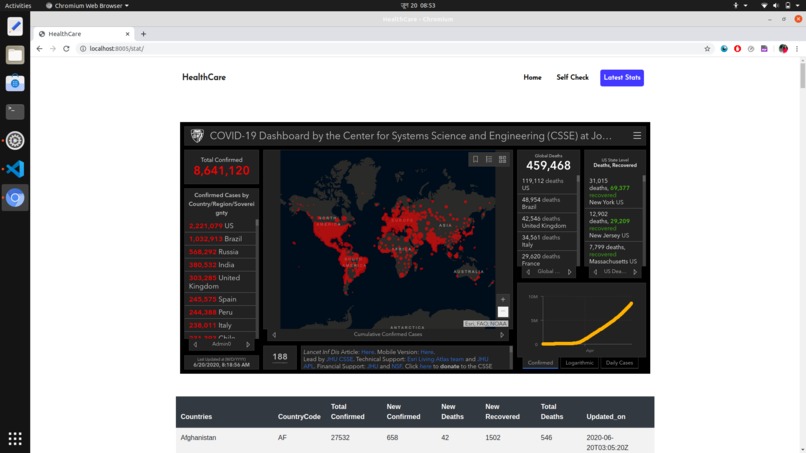This screenshot has width=806, height=453.
Task: Click the Total Confirmed column header
Action: (347, 412)
